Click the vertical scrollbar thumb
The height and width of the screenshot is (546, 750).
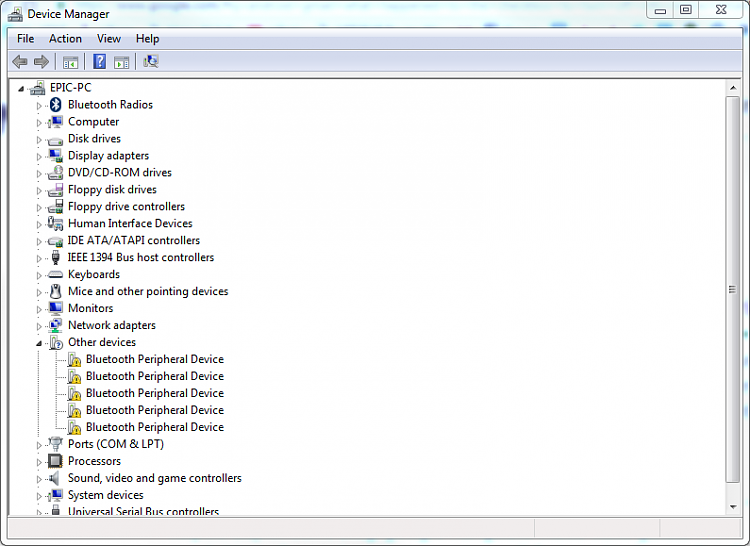coord(732,289)
